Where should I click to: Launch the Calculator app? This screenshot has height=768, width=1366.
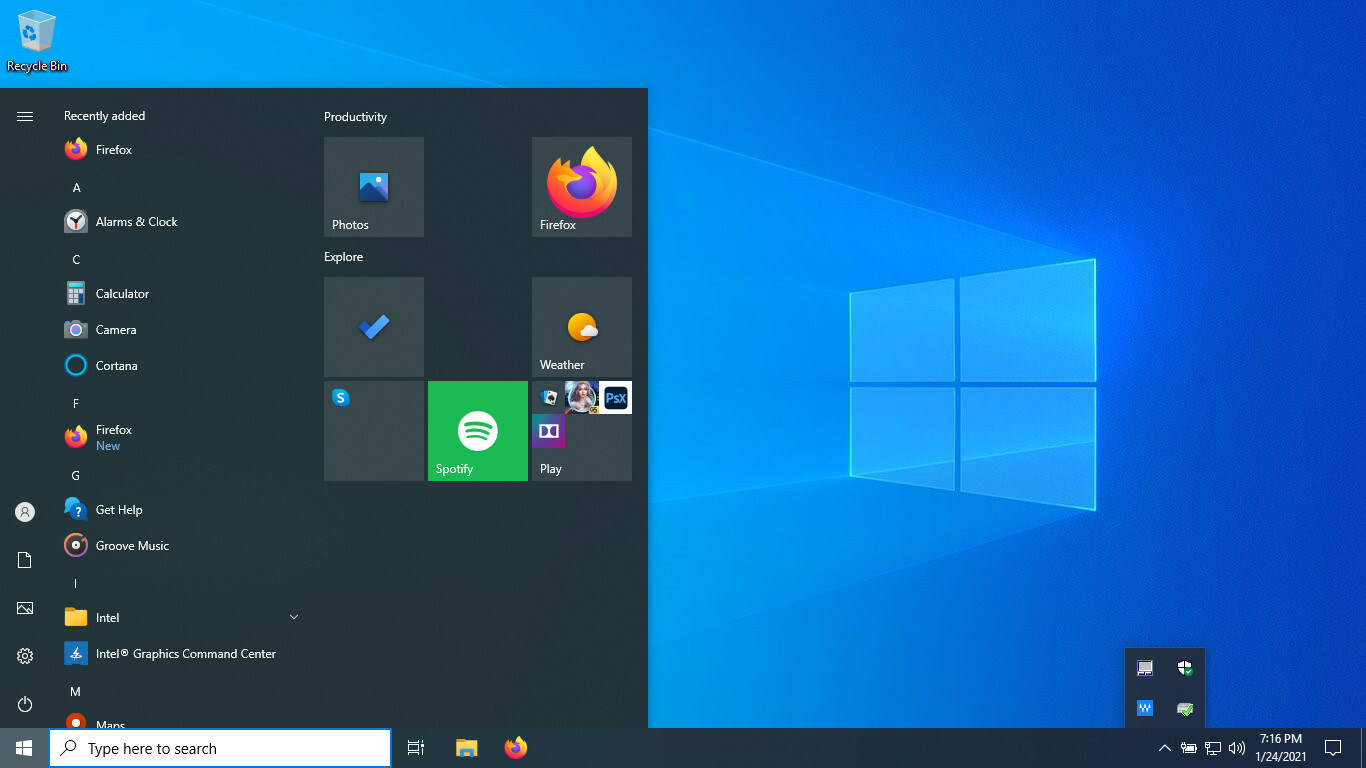pos(182,294)
